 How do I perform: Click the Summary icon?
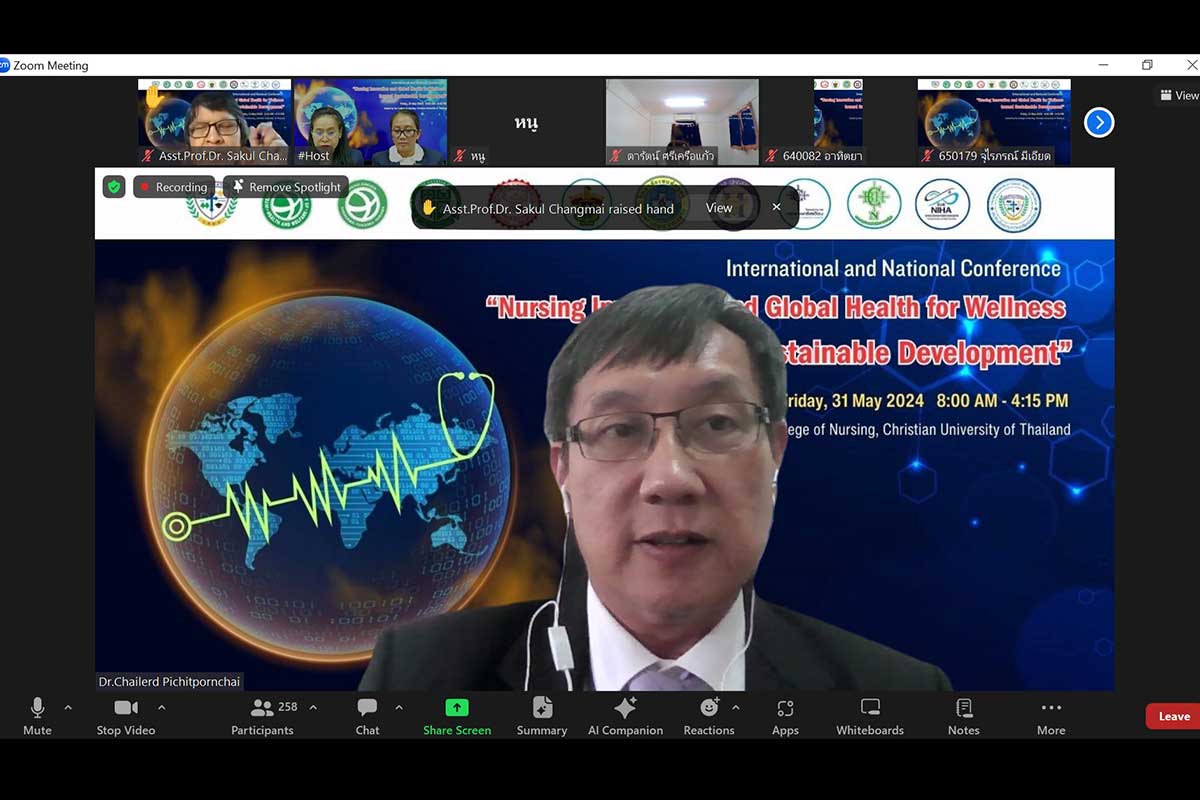[542, 715]
